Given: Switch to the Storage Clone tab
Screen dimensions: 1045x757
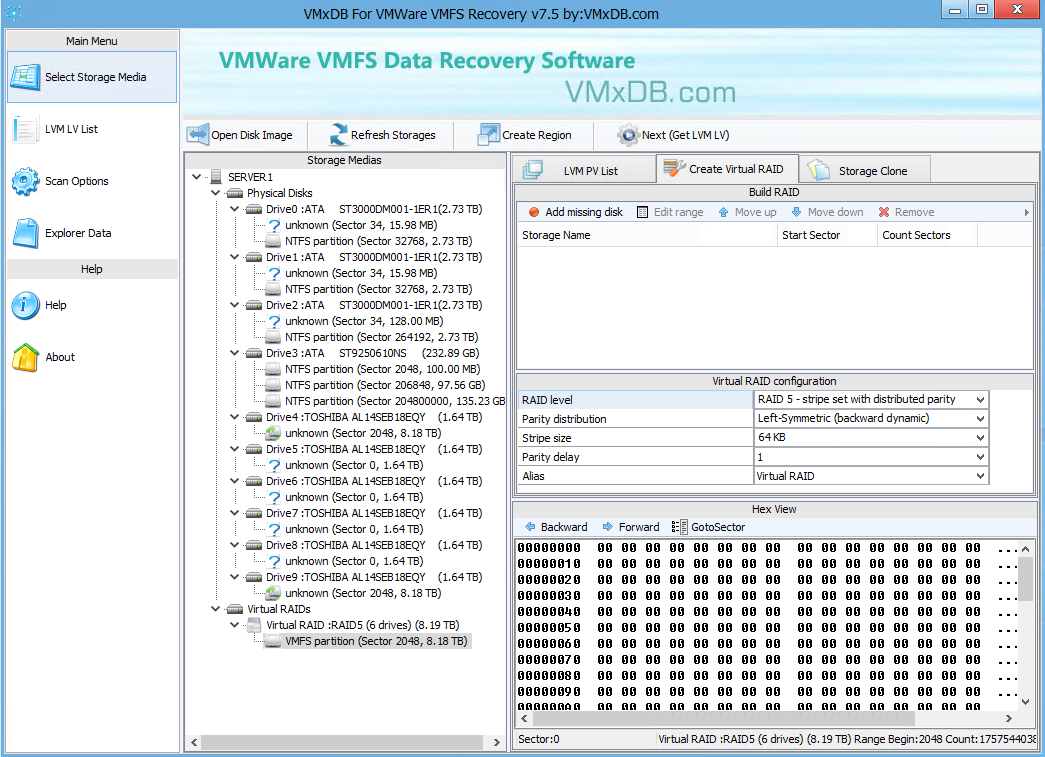Looking at the screenshot, I should [x=864, y=171].
